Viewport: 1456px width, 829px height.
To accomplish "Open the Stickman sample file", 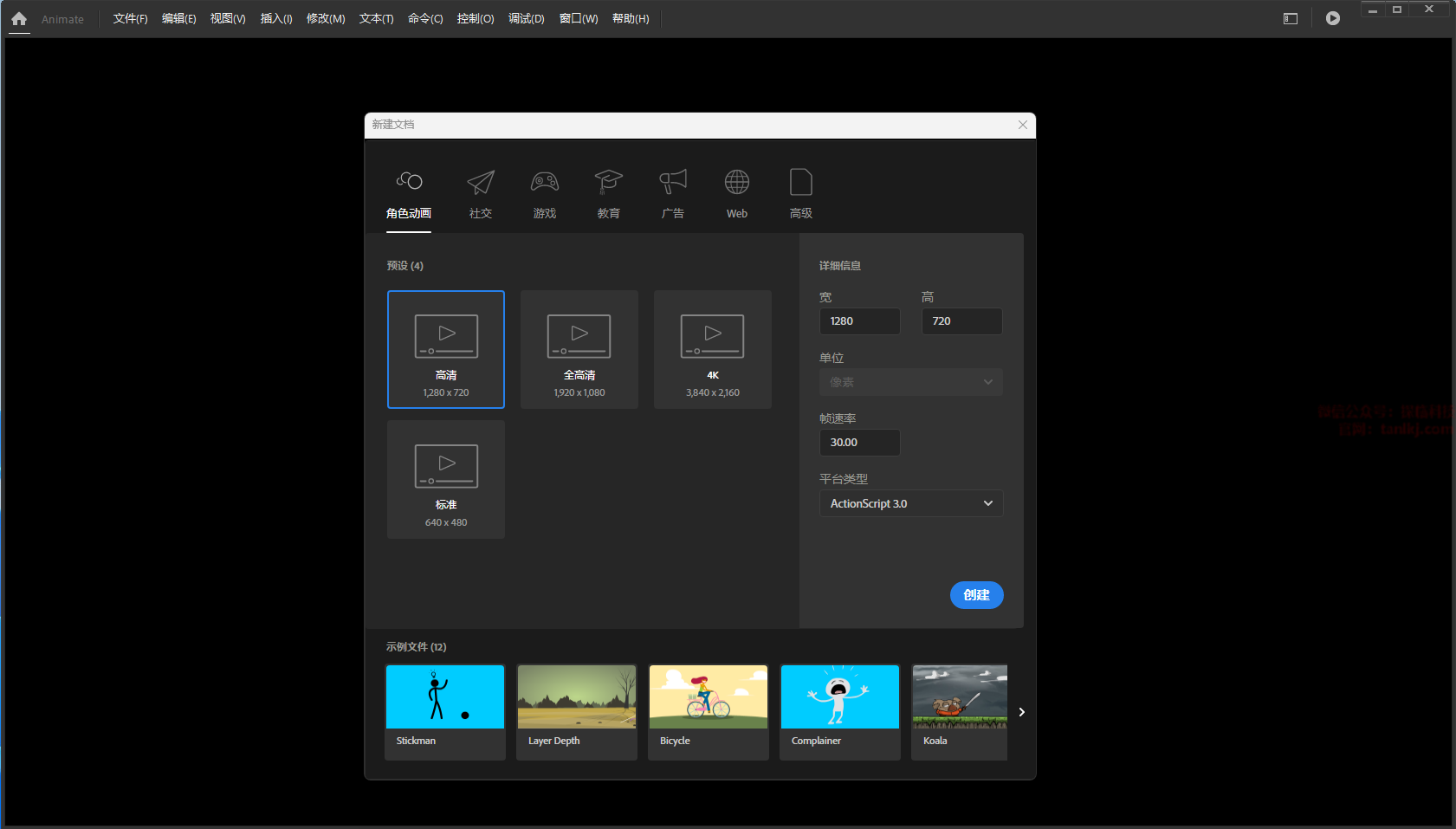I will (x=445, y=712).
